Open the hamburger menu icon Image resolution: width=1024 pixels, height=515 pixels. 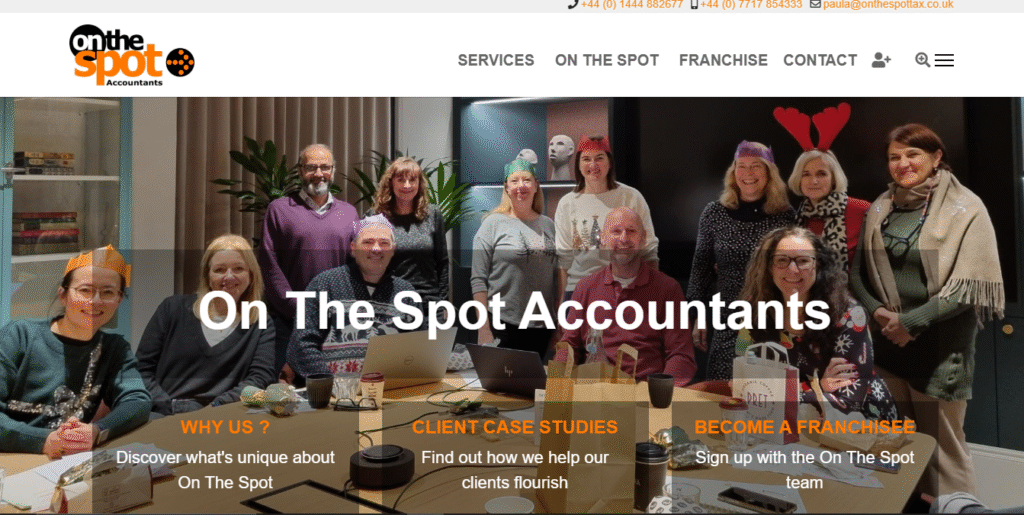(x=944, y=61)
